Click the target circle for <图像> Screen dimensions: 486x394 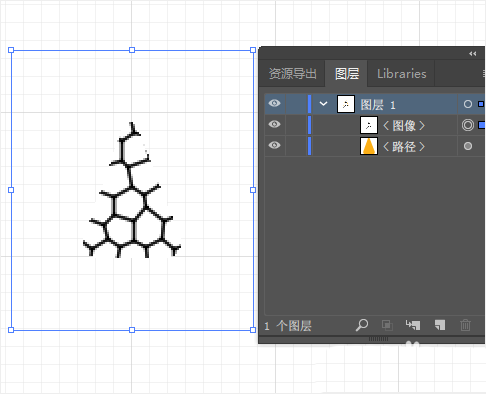tap(468, 125)
